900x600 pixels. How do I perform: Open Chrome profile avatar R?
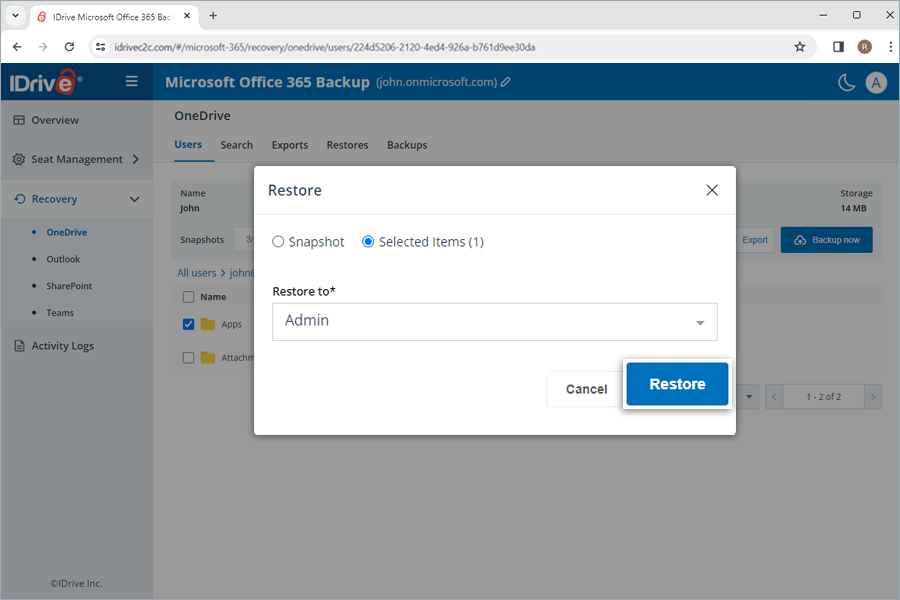point(864,47)
